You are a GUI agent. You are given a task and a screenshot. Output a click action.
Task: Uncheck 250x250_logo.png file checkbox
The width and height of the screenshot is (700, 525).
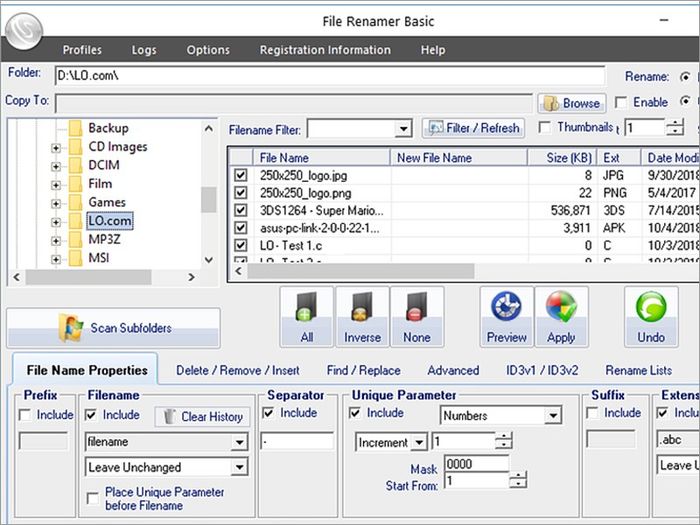241,192
